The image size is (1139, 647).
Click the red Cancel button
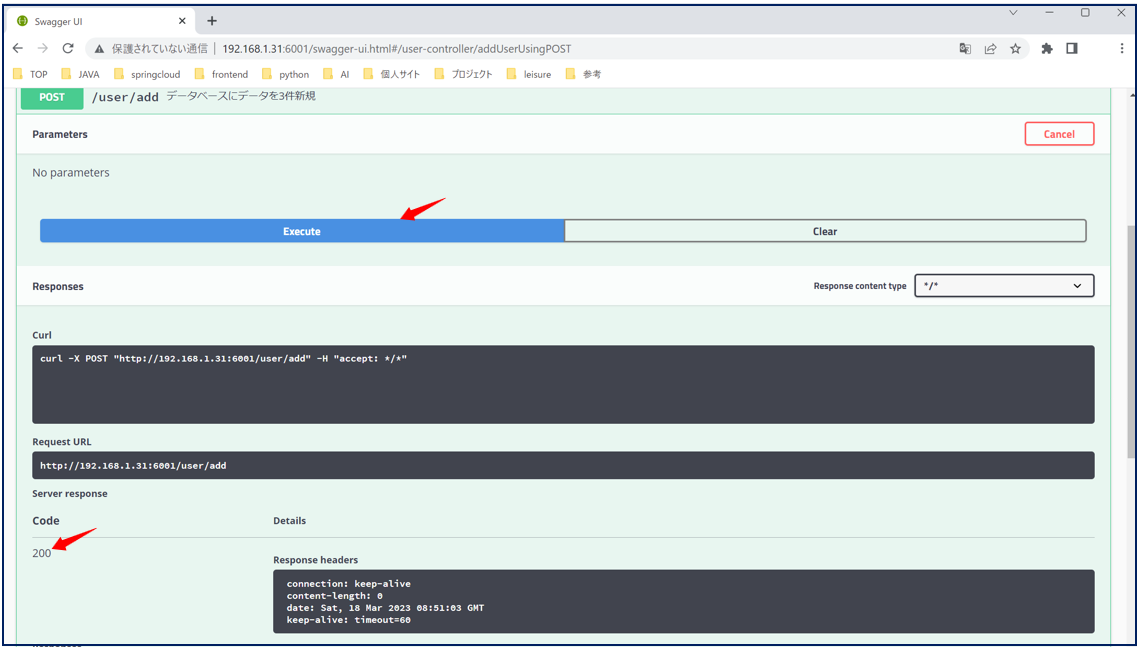[1059, 134]
